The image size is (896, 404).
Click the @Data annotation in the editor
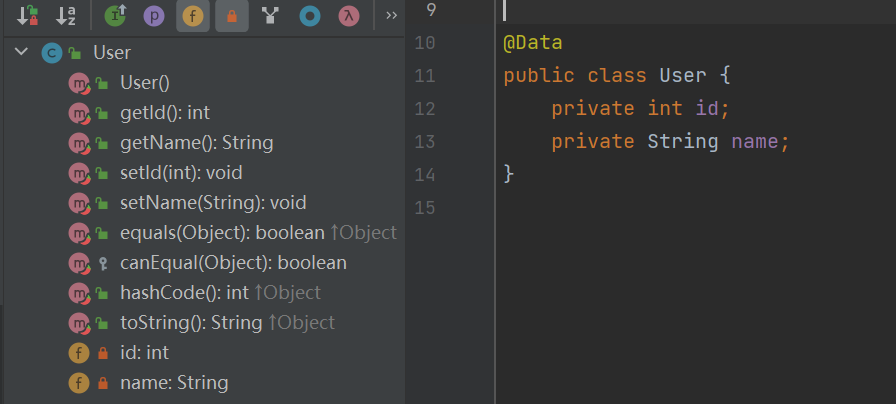pos(533,44)
